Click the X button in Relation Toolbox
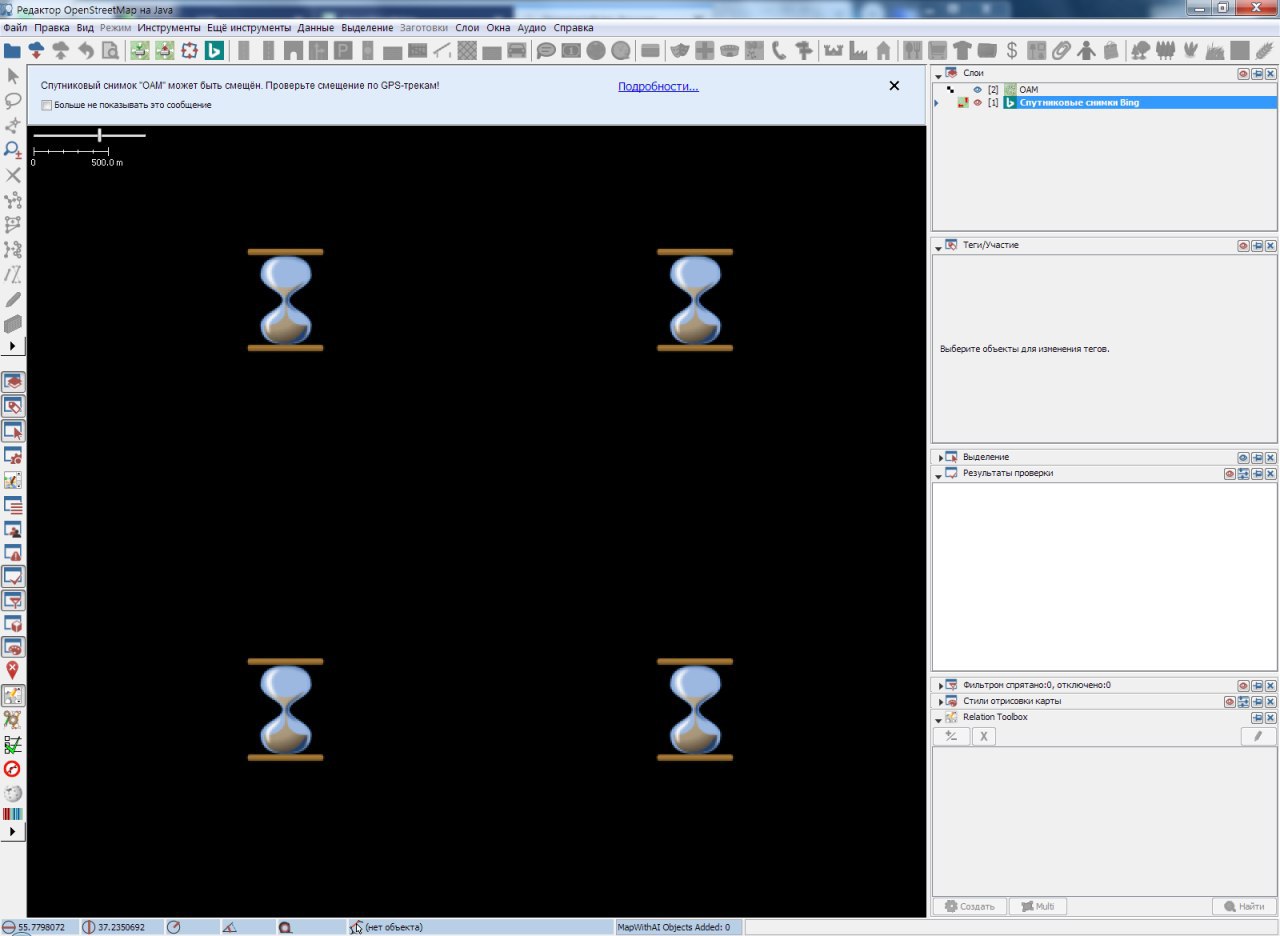1280x936 pixels. coord(984,737)
